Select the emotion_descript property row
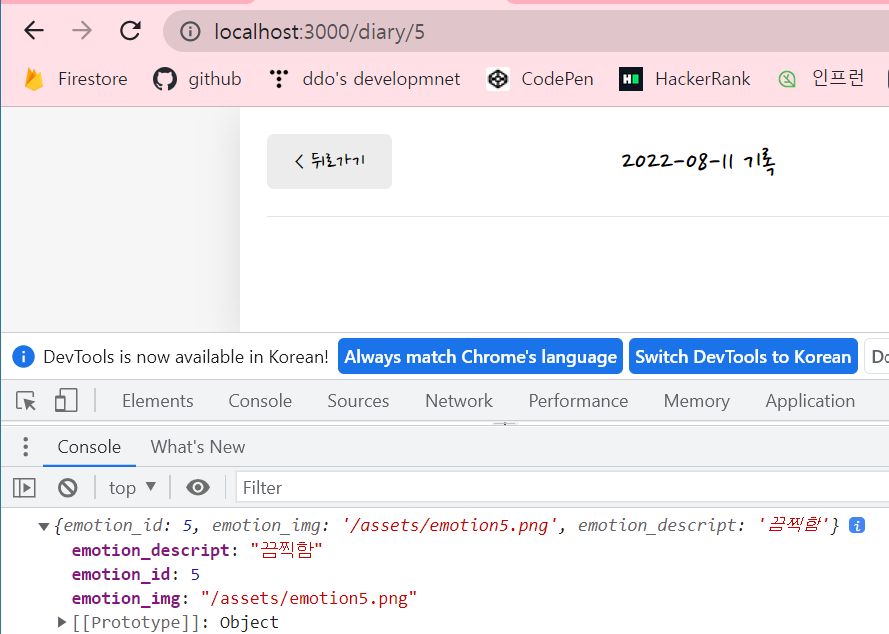This screenshot has height=634, width=889. pyautogui.click(x=197, y=551)
